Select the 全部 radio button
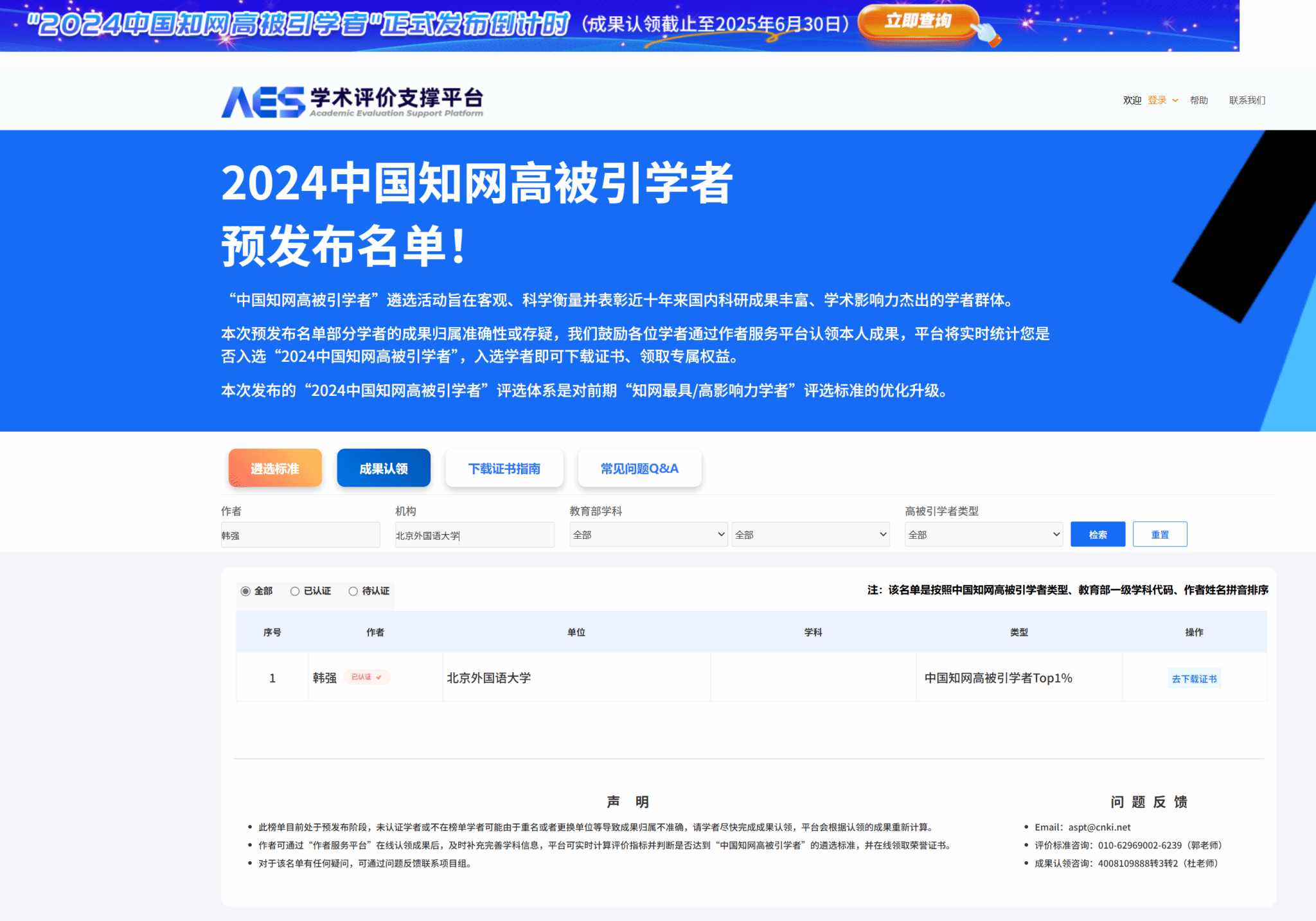The image size is (1316, 921). pyautogui.click(x=245, y=591)
